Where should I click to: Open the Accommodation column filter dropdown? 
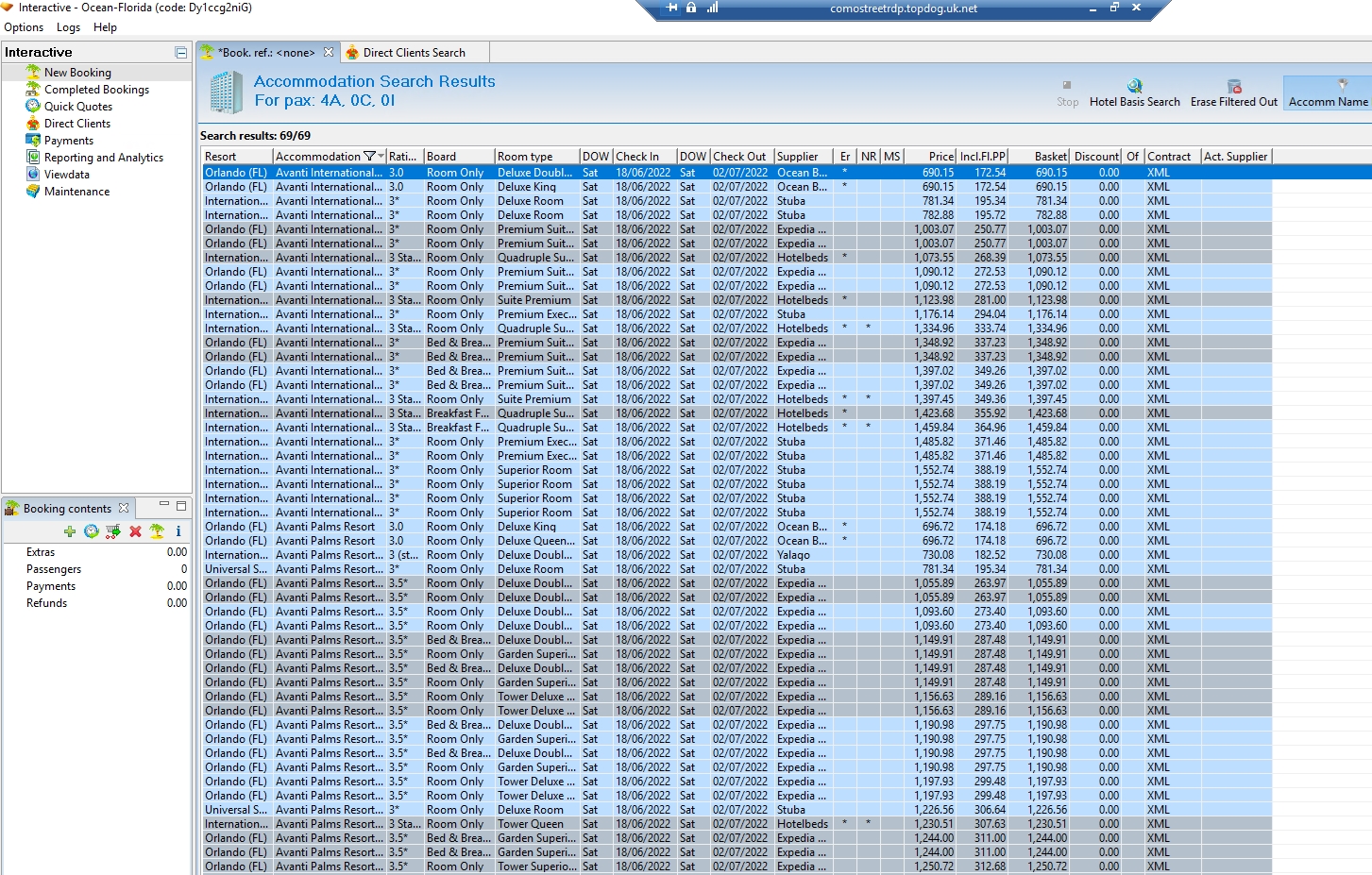coord(381,157)
